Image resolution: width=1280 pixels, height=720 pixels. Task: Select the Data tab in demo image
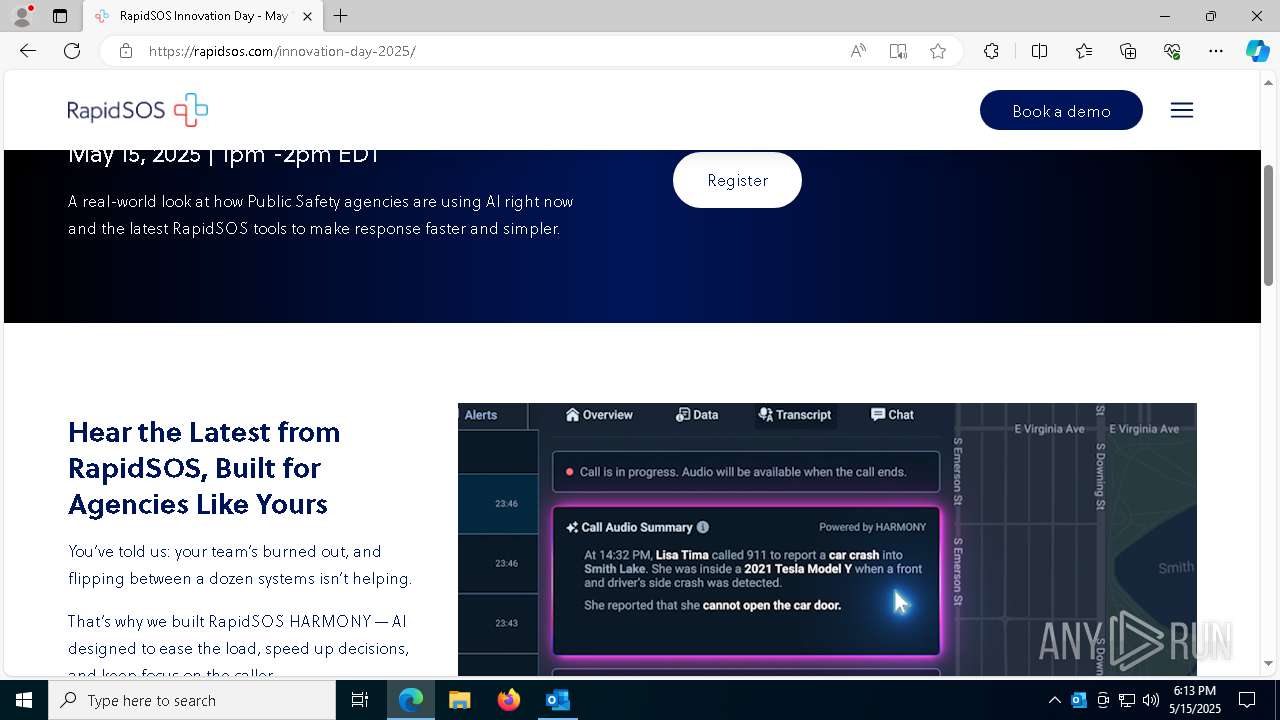pyautogui.click(x=697, y=415)
